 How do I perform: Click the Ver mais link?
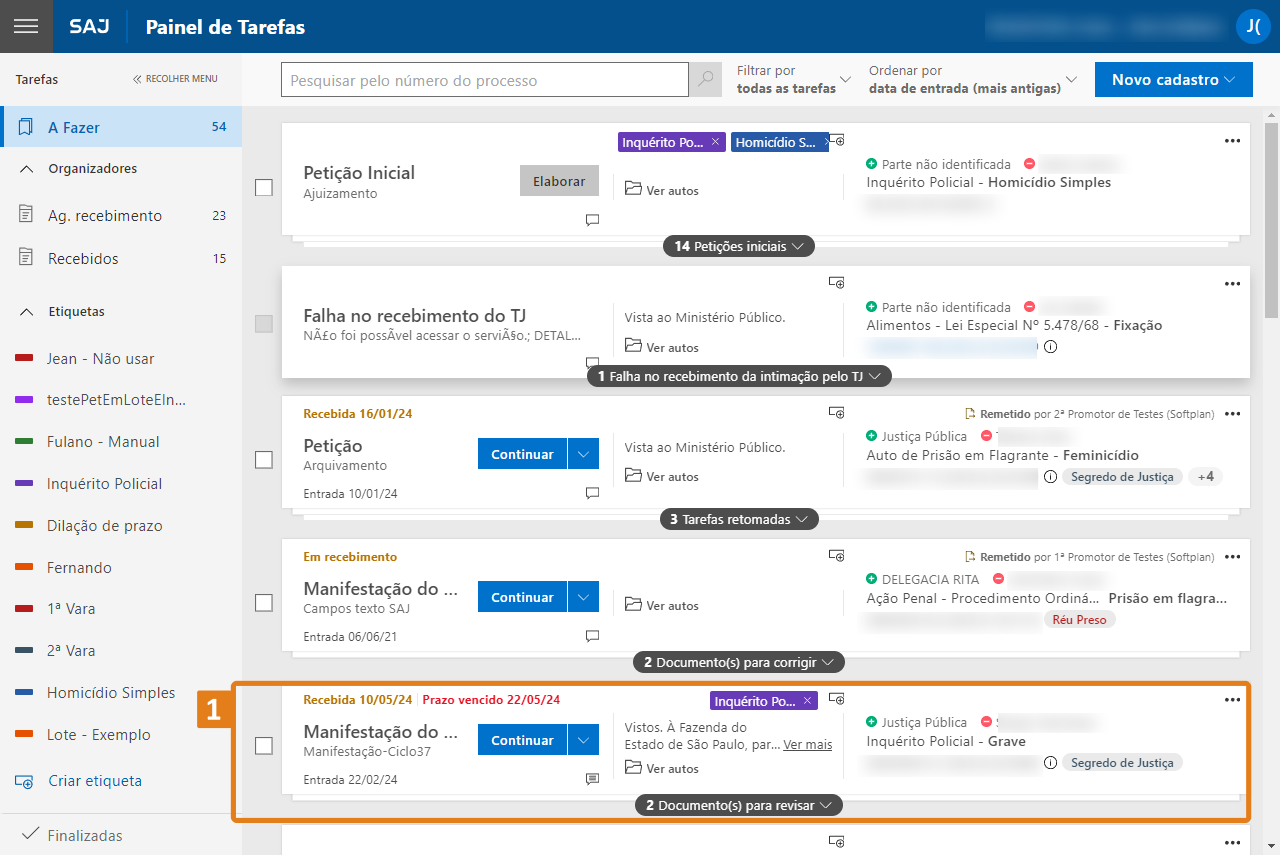(x=807, y=745)
